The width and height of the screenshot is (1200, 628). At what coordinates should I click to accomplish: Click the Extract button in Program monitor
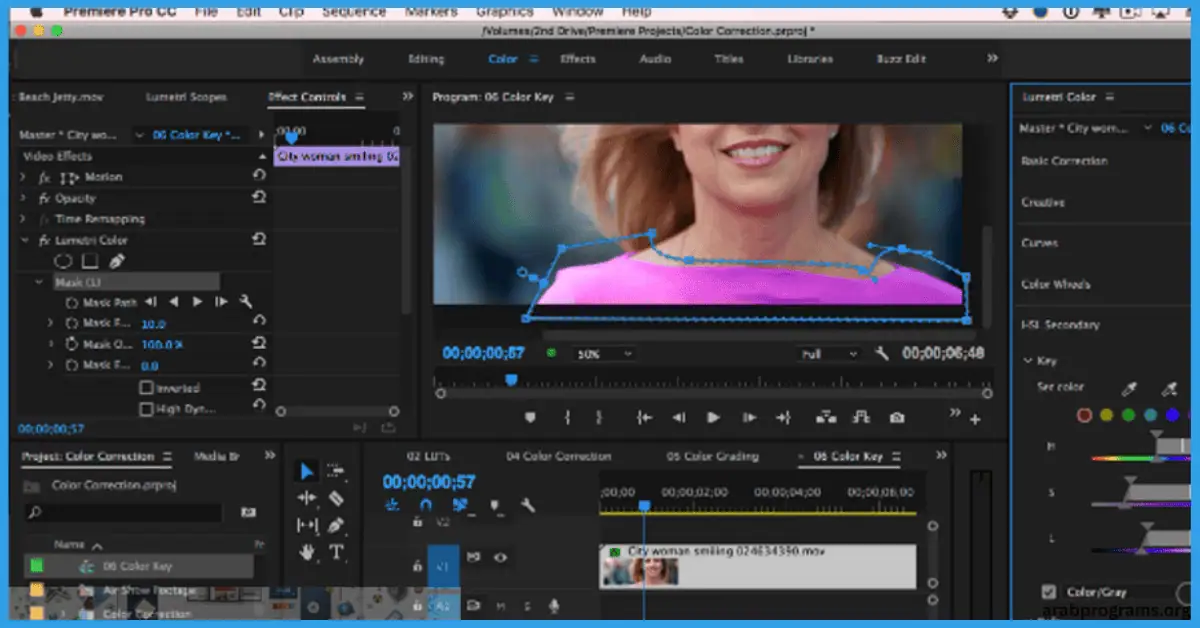pos(861,418)
